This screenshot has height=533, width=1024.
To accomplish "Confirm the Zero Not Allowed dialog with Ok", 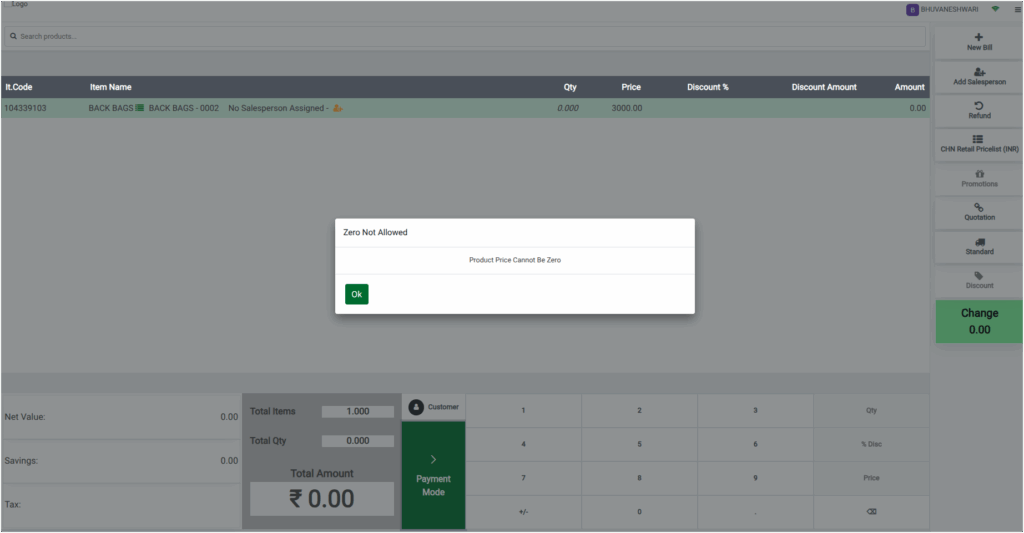I will (357, 294).
